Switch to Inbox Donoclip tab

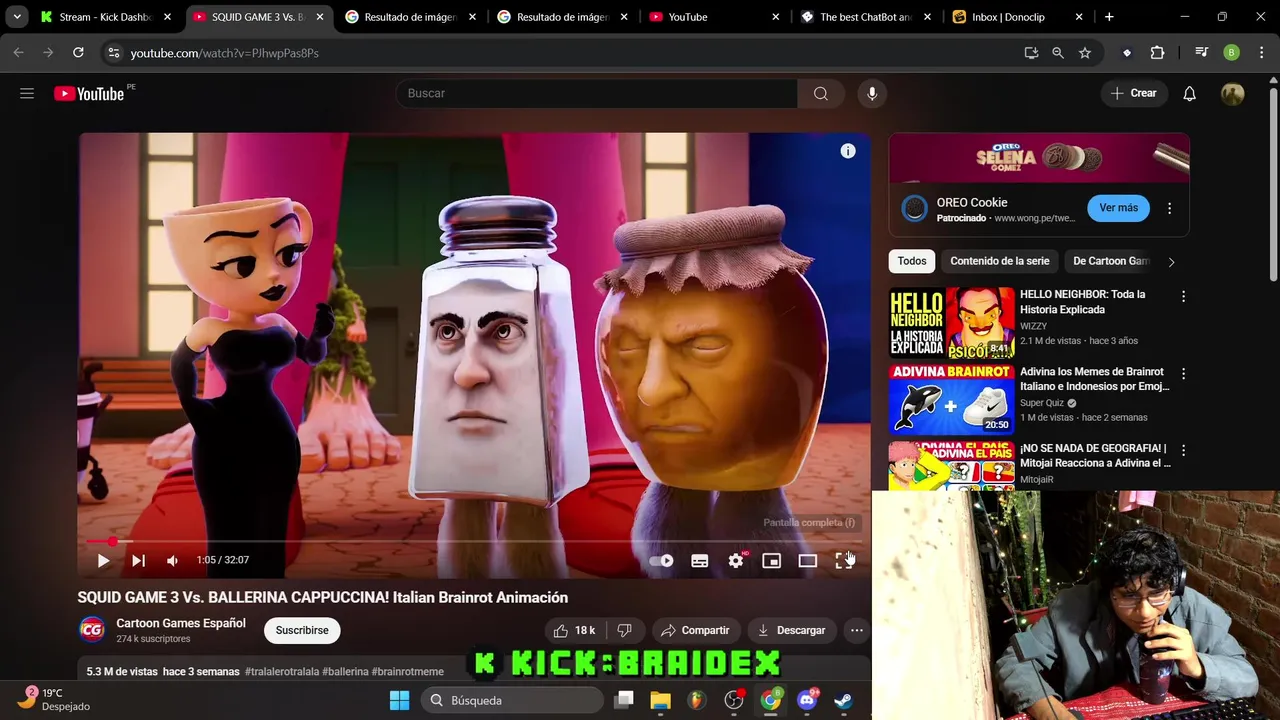[x=1019, y=17]
